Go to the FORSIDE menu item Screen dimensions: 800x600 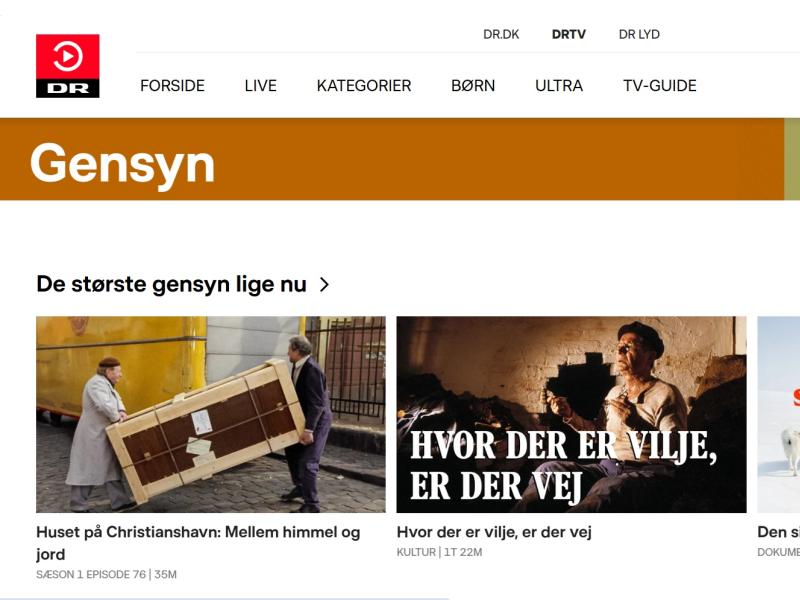point(172,86)
